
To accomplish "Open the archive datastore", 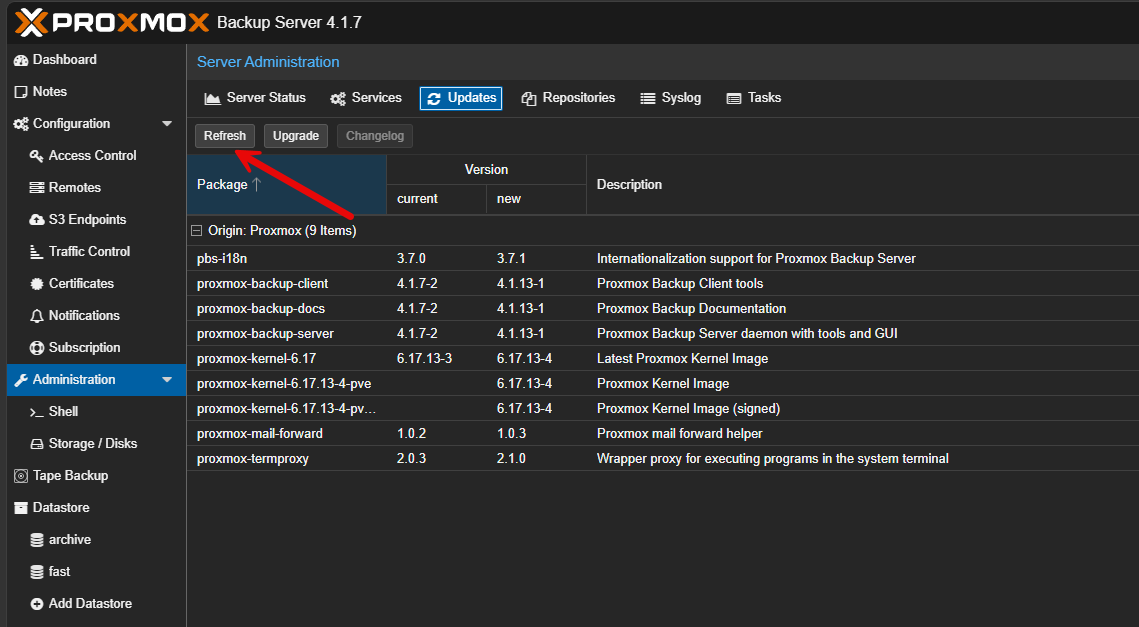I will click(x=96, y=539).
